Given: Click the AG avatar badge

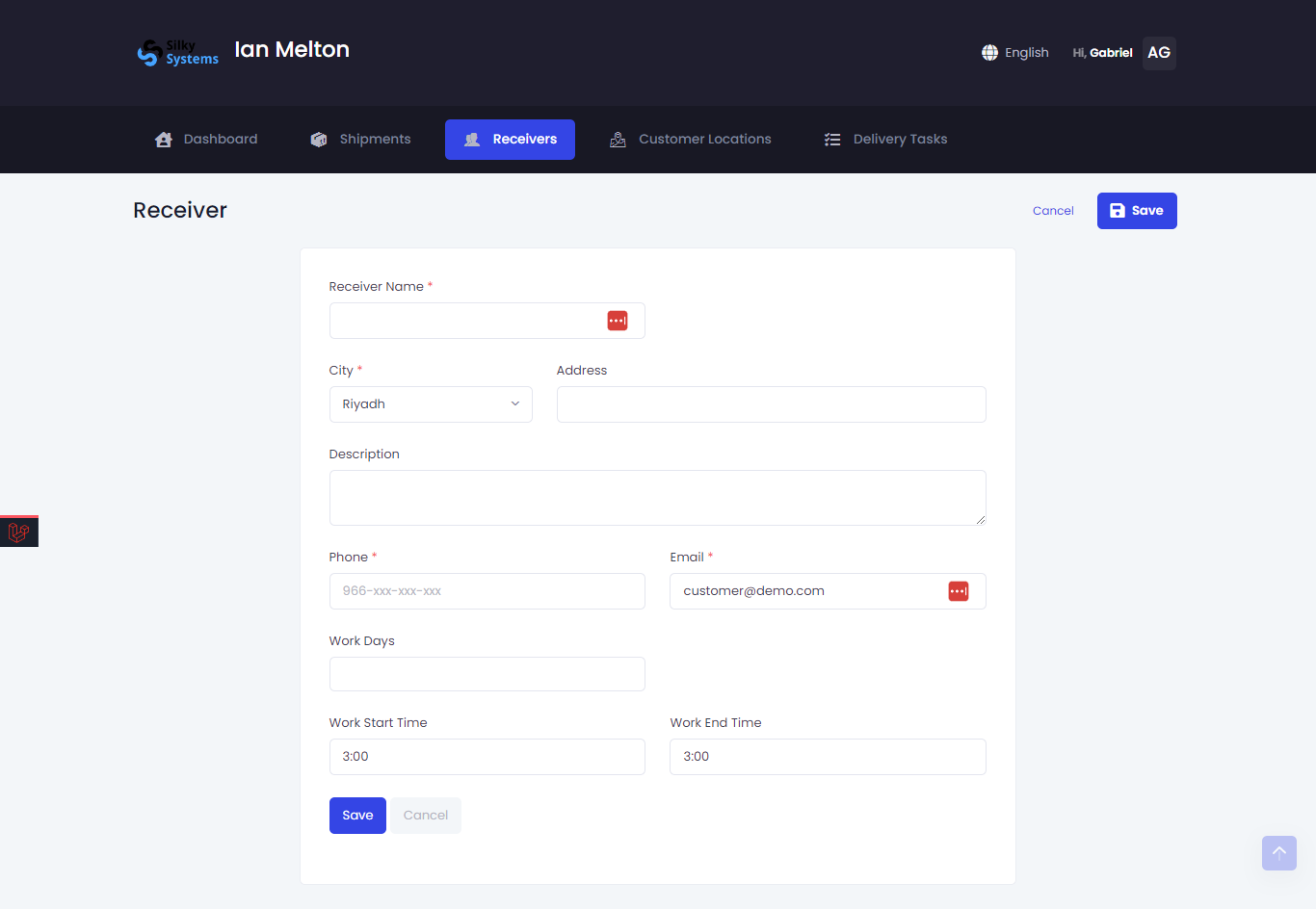Looking at the screenshot, I should (x=1158, y=53).
